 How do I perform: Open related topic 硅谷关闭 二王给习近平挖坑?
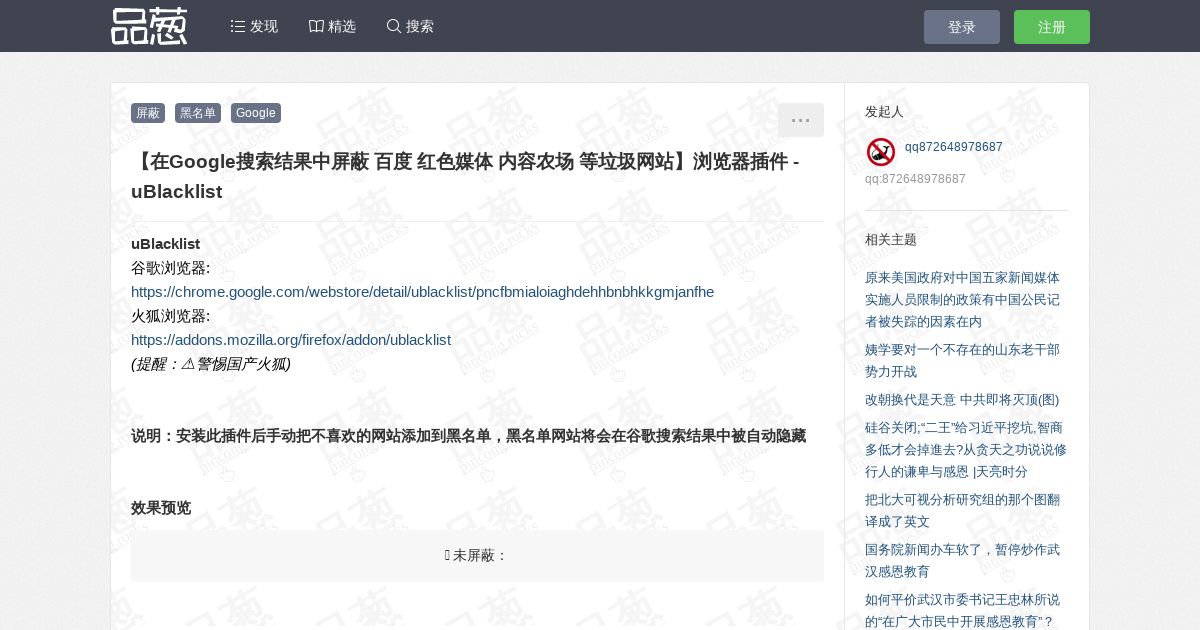[966, 449]
